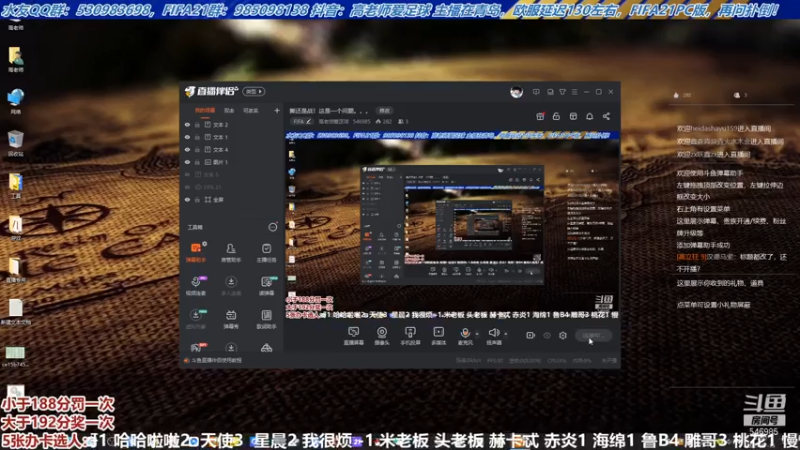Image resolution: width=800 pixels, height=450 pixels.
Task: Click the skin shirt icon in title bar
Action: point(562,92)
